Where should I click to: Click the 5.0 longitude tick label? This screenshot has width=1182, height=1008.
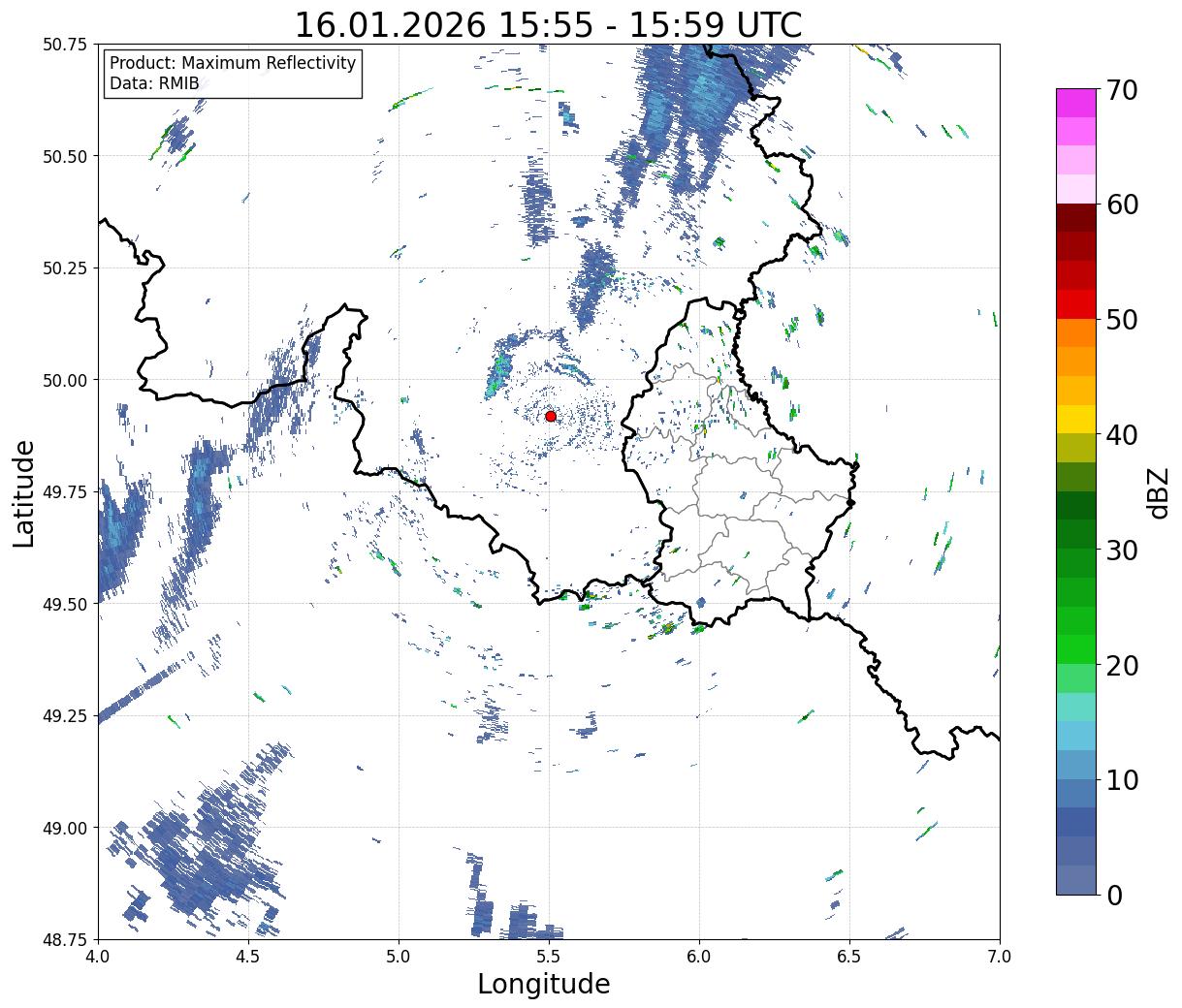click(399, 957)
